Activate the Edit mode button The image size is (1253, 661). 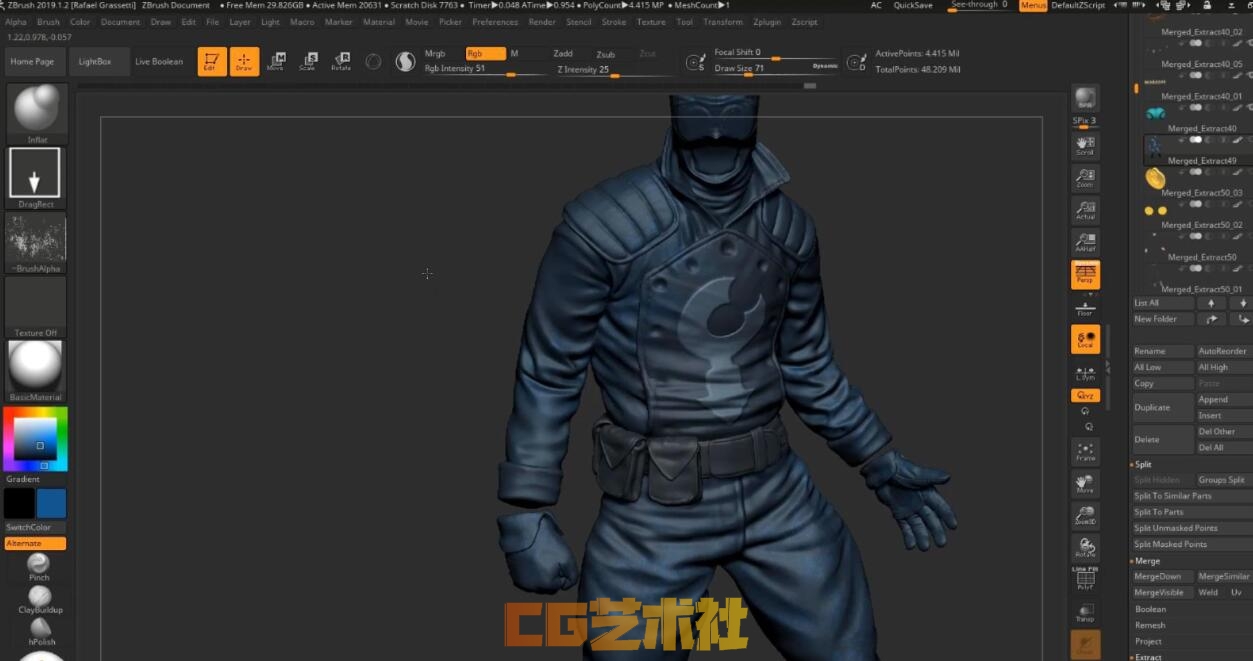(211, 62)
